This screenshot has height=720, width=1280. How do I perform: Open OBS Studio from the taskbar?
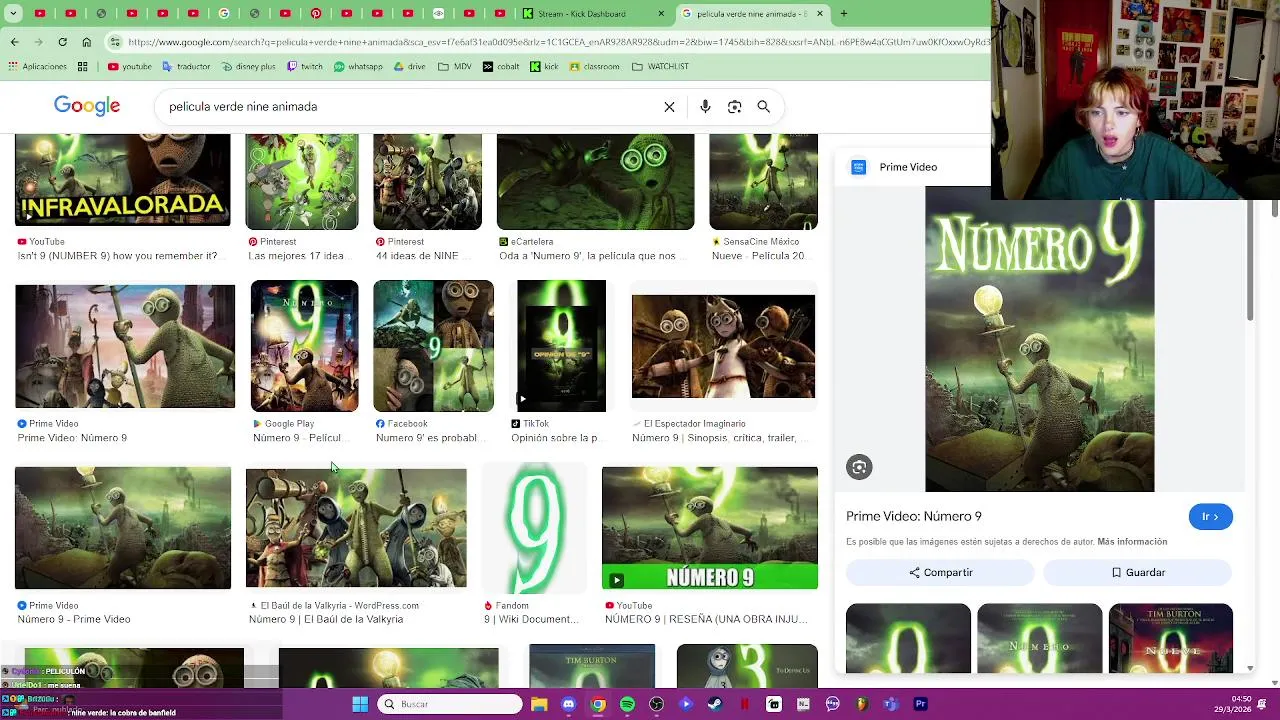tap(656, 704)
